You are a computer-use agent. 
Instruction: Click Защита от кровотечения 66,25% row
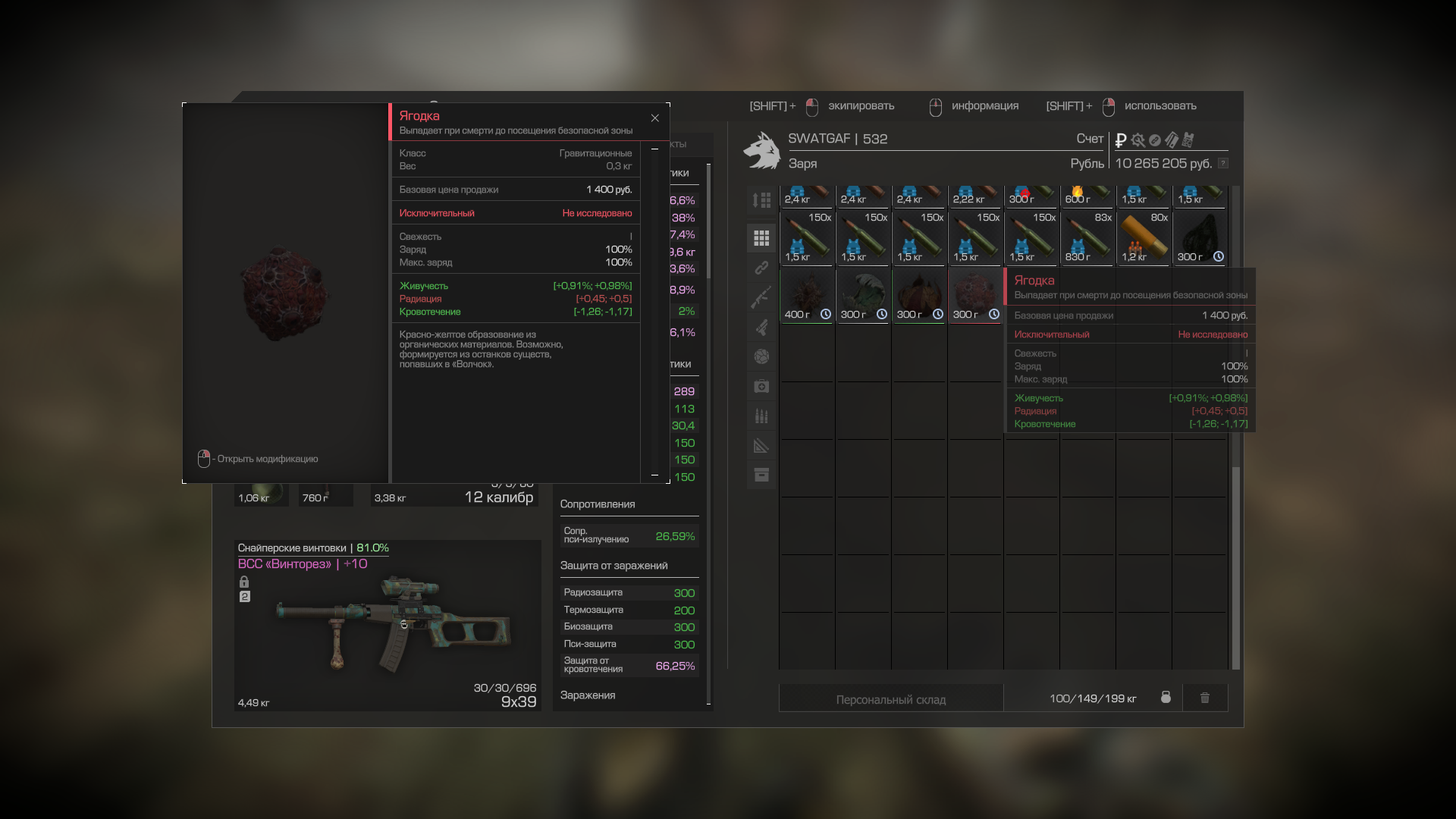(x=629, y=665)
